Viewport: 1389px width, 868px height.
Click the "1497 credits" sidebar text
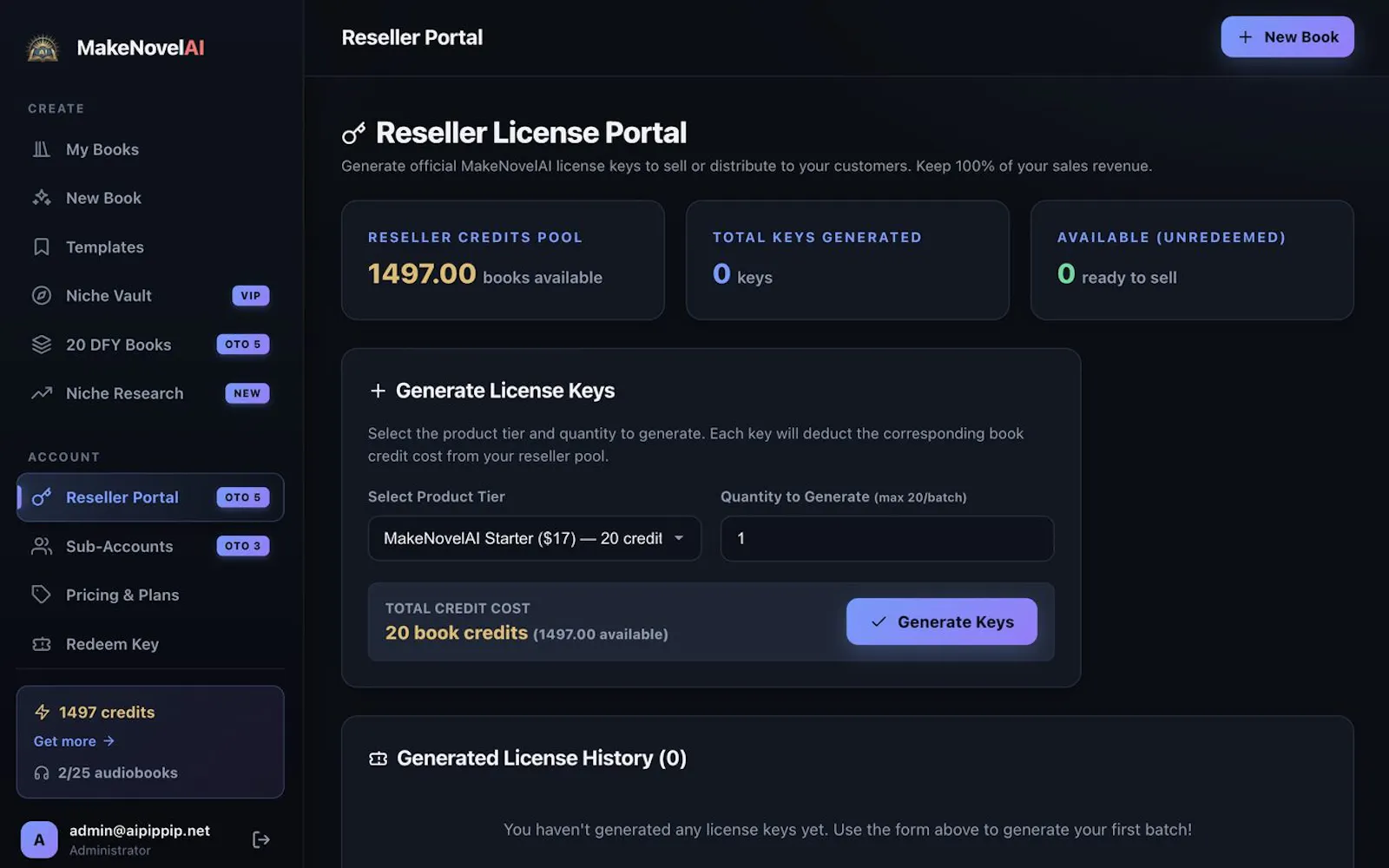coord(107,713)
